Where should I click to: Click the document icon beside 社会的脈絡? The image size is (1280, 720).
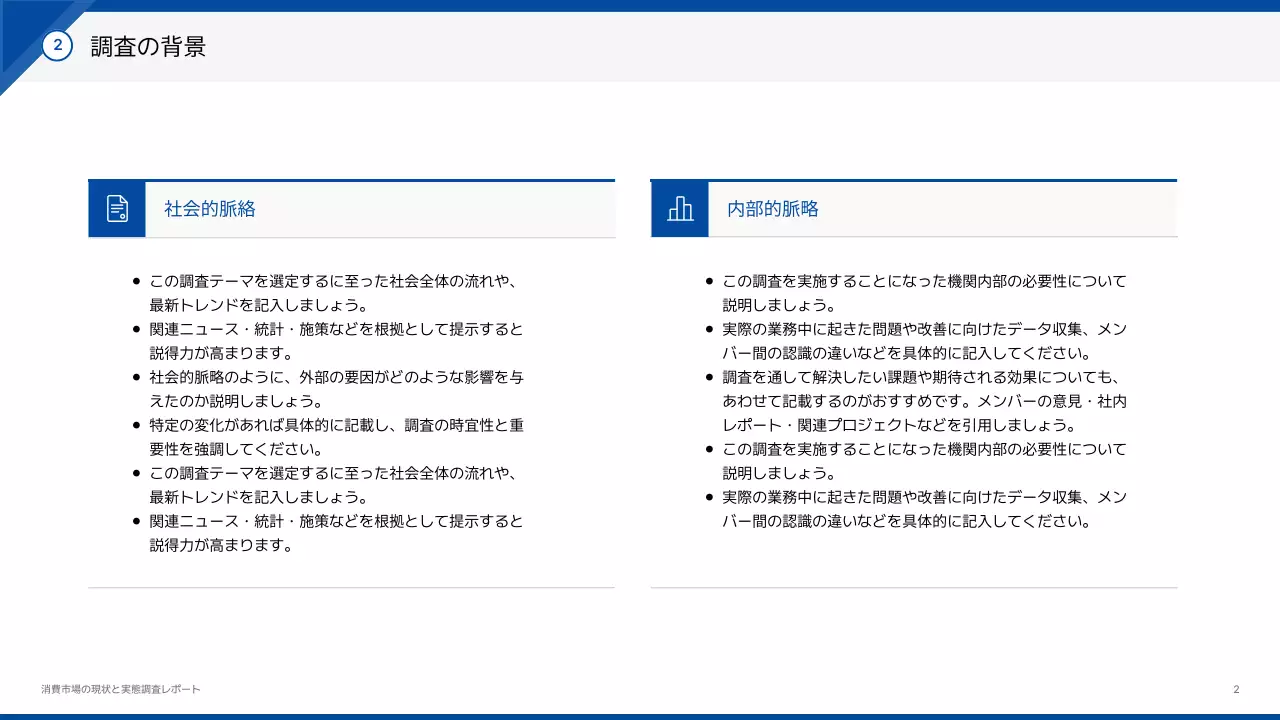tap(117, 209)
